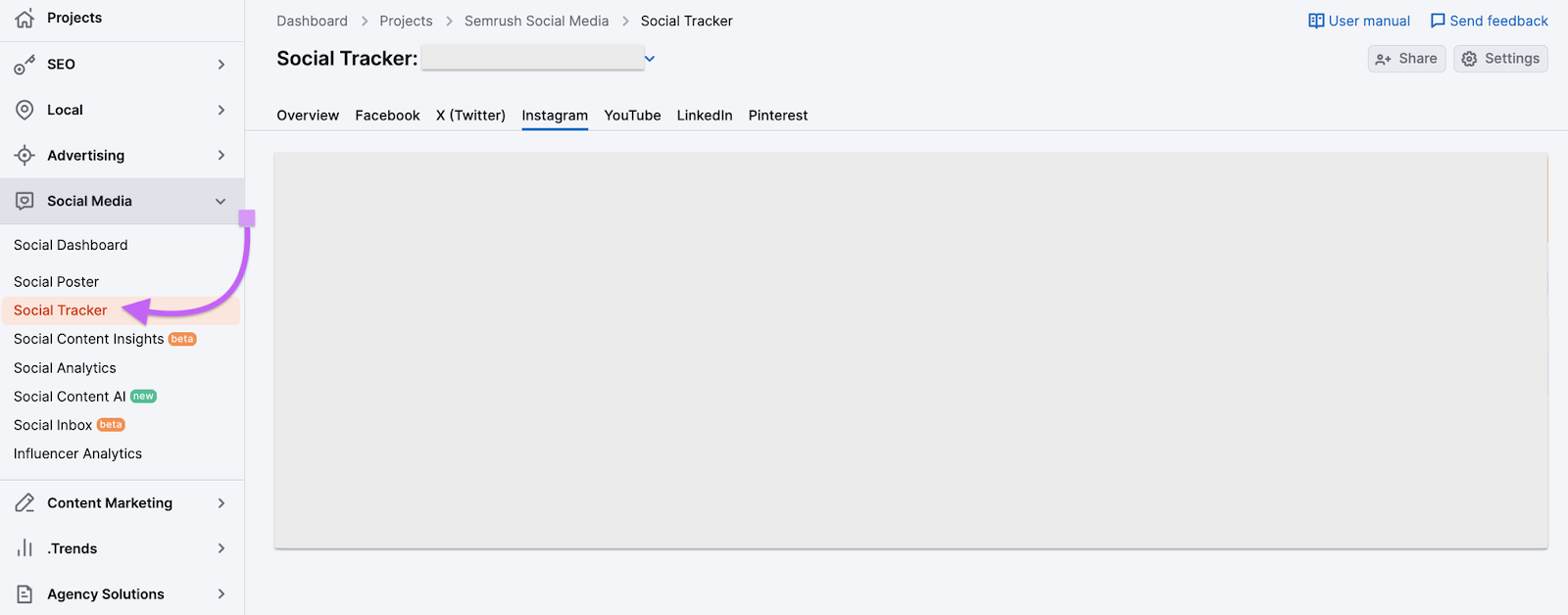The width and height of the screenshot is (1568, 615).
Task: Open the Settings button
Action: pyautogui.click(x=1500, y=59)
